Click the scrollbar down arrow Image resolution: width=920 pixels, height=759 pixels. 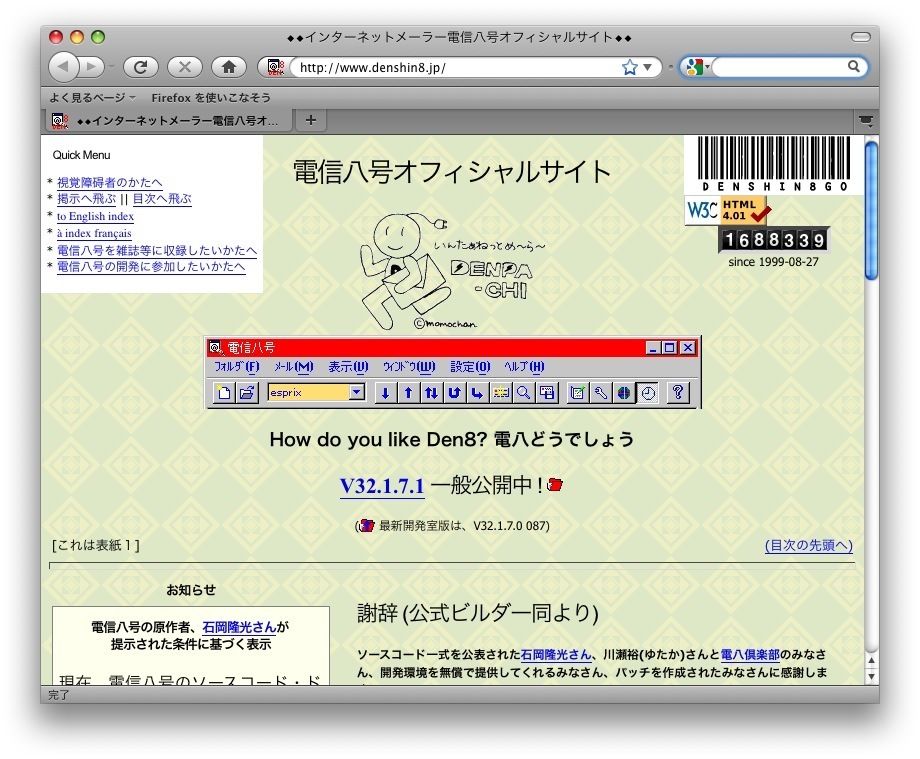click(x=872, y=676)
